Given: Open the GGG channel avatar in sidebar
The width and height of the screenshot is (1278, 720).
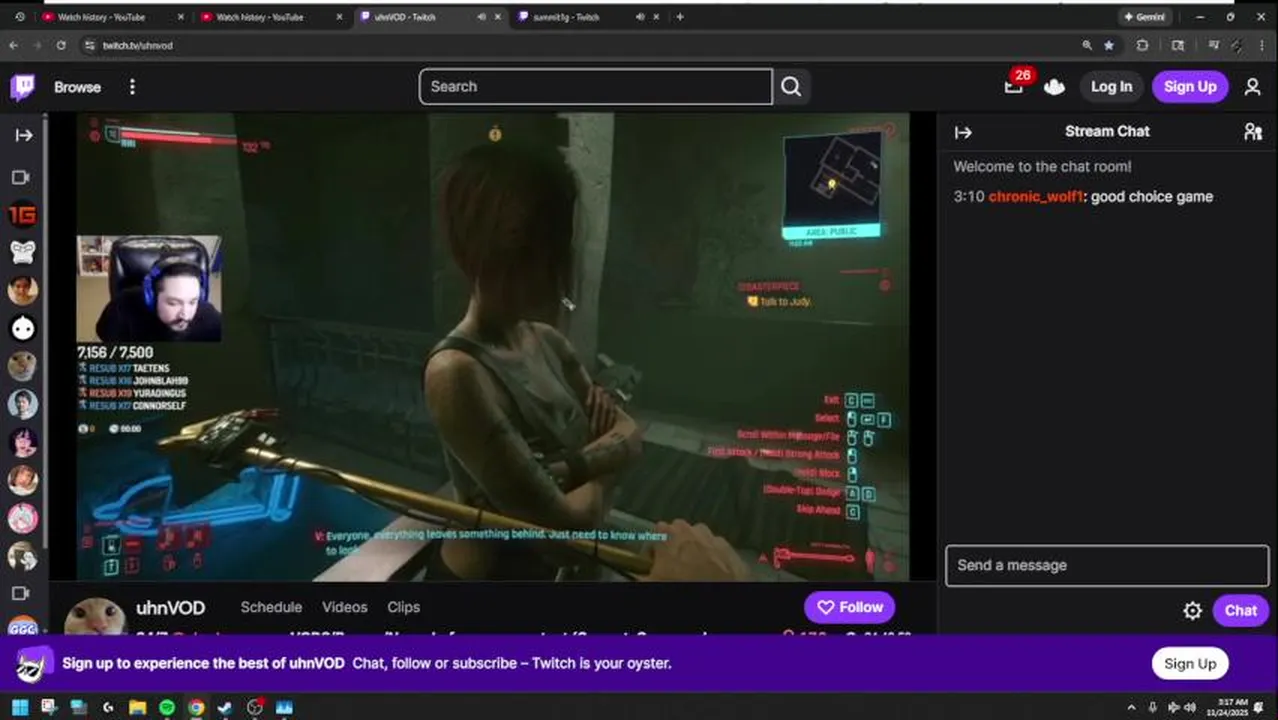Looking at the screenshot, I should tap(22, 629).
